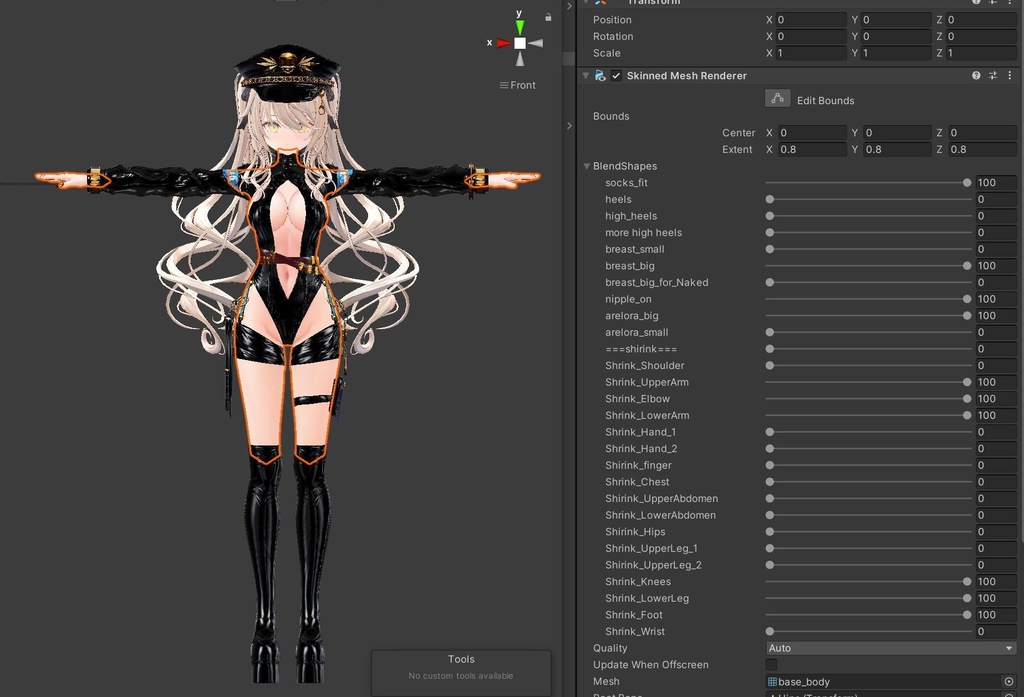Click the Shrink_Hand_2 label
The image size is (1024, 697).
coord(641,449)
